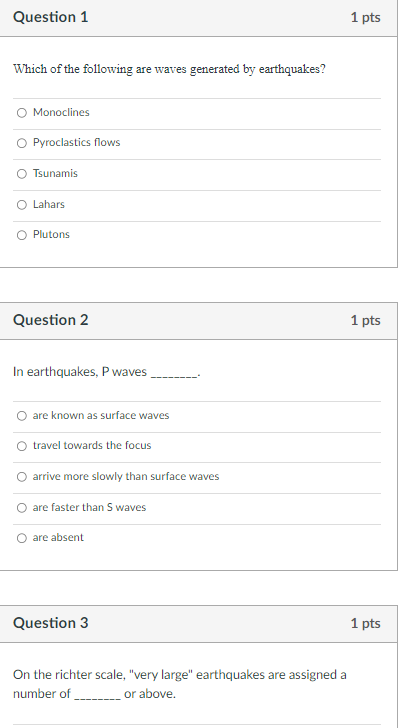
Task: Click the Question 1 points label
Action: [x=365, y=17]
